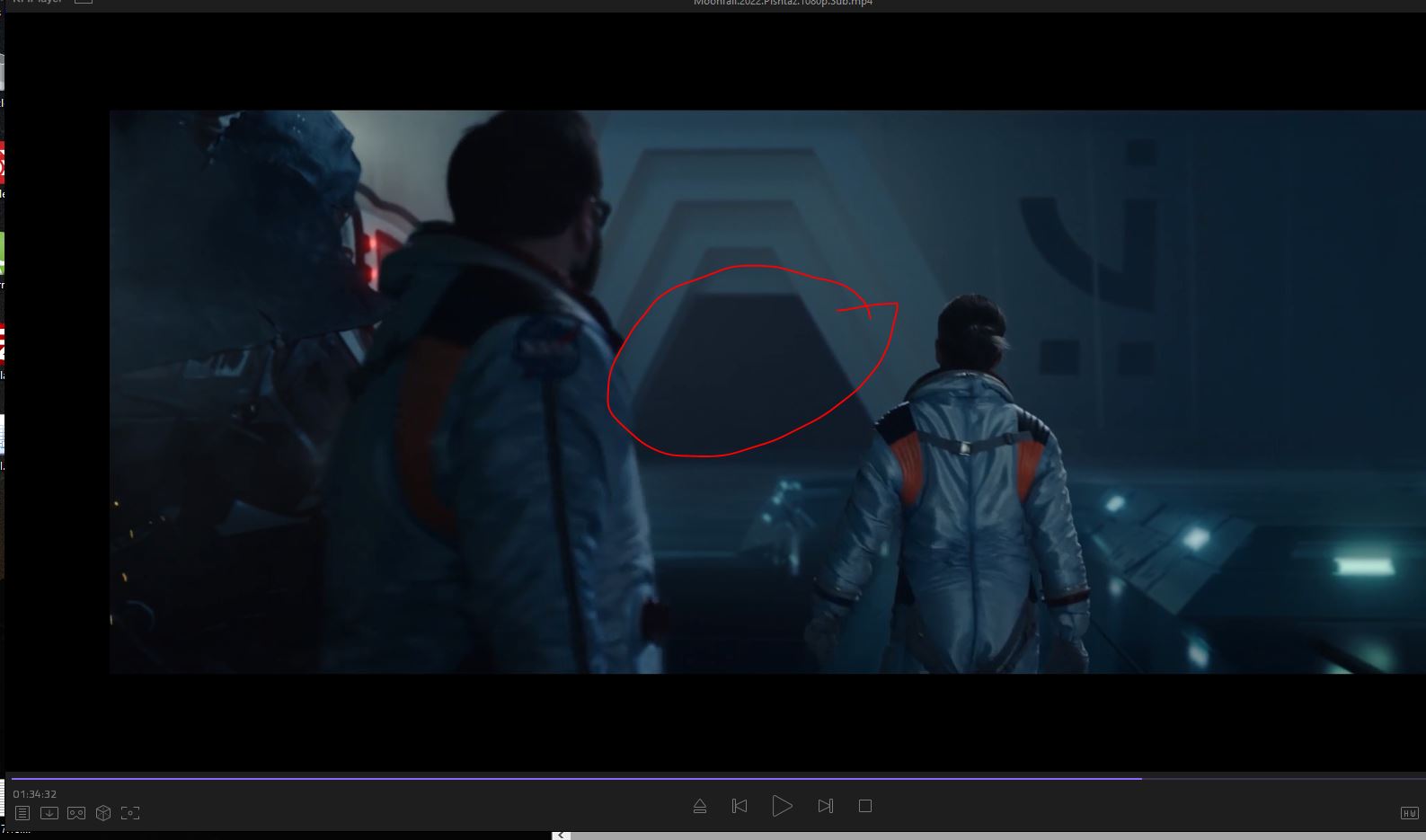Screen dimensions: 1426x840
Task: Enable VR mode with the goggles icon
Action: (76, 813)
